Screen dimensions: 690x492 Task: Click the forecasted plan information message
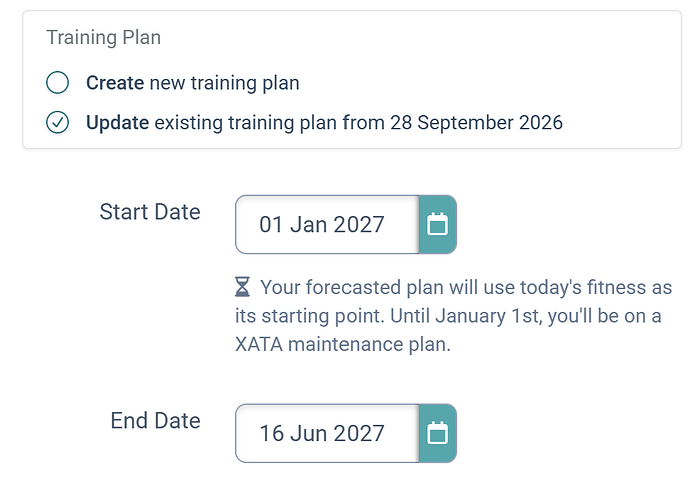tap(453, 316)
